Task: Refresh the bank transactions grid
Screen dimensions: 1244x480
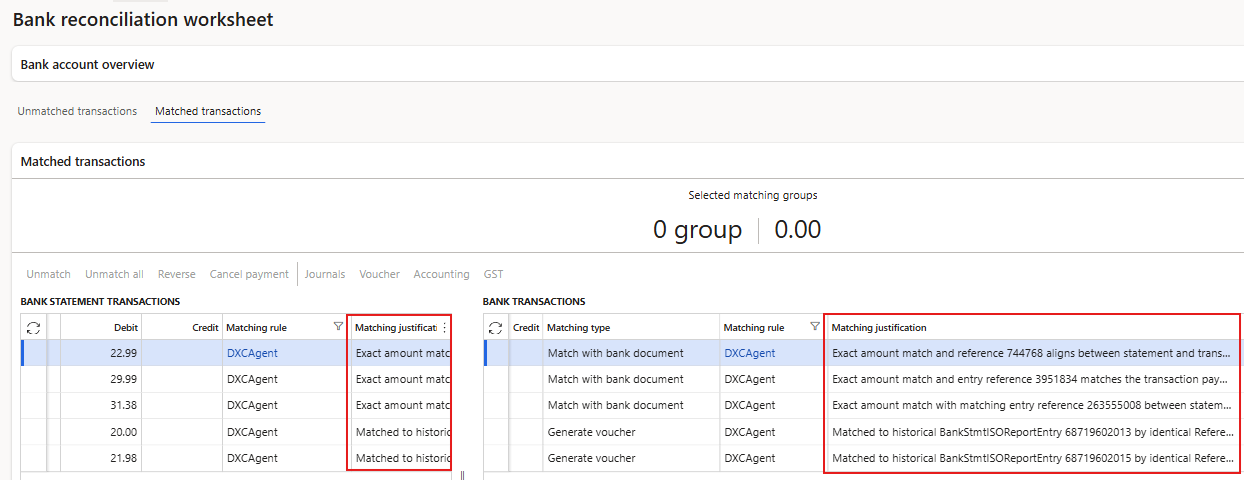Action: pyautogui.click(x=495, y=327)
